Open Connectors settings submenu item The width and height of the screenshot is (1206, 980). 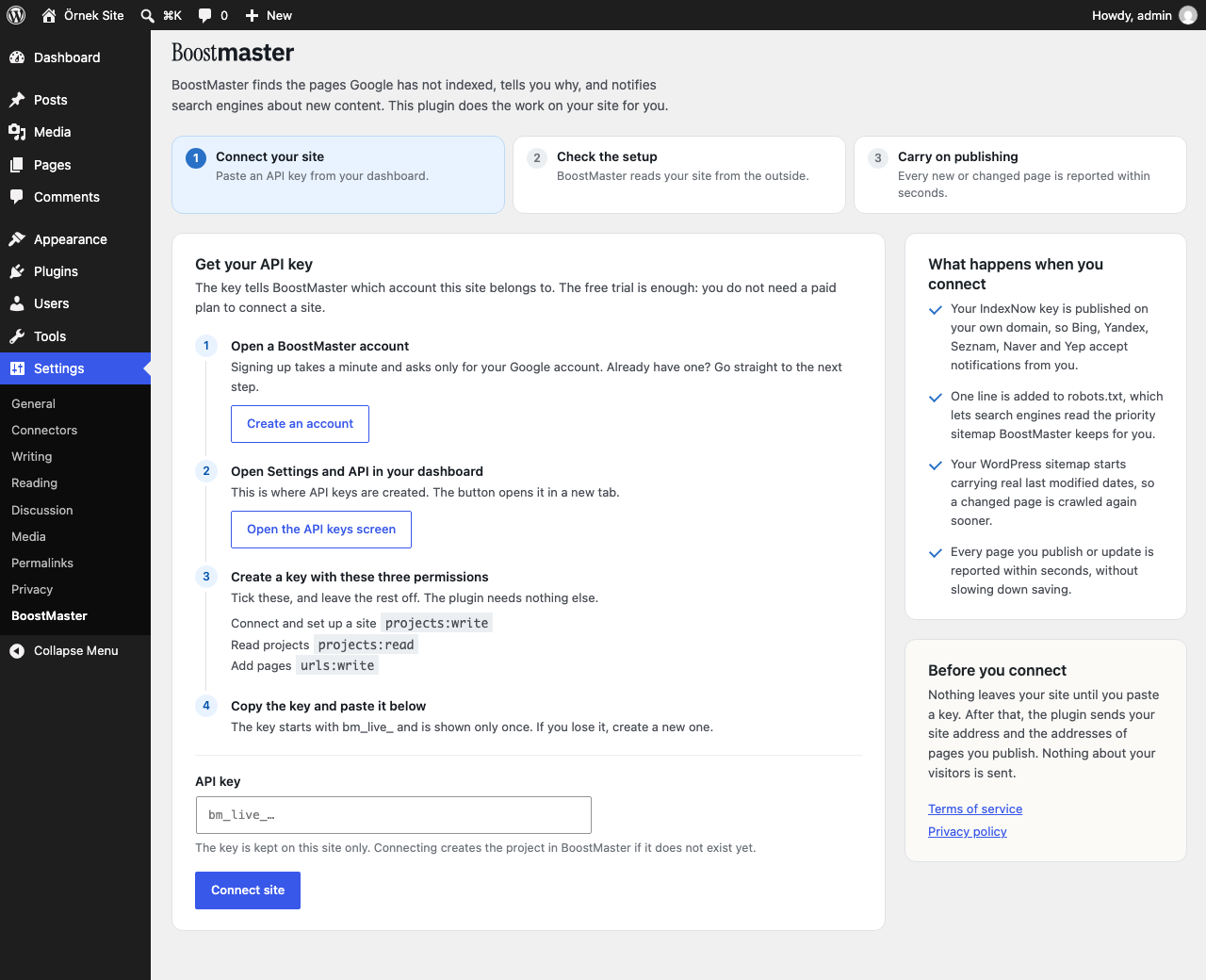(75, 430)
